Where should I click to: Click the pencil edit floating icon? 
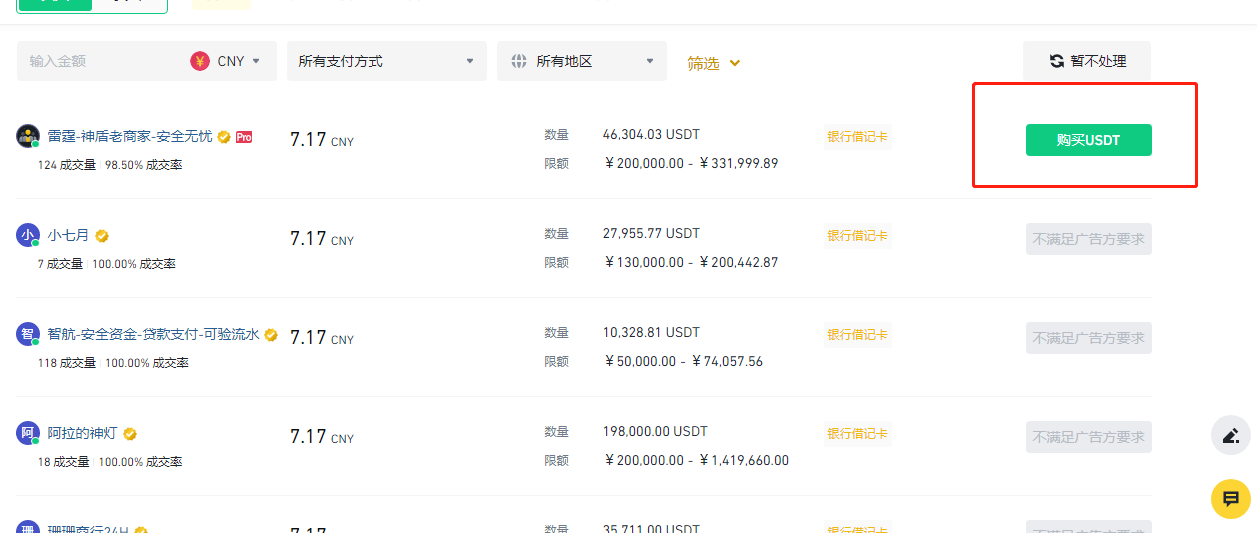coord(1230,435)
